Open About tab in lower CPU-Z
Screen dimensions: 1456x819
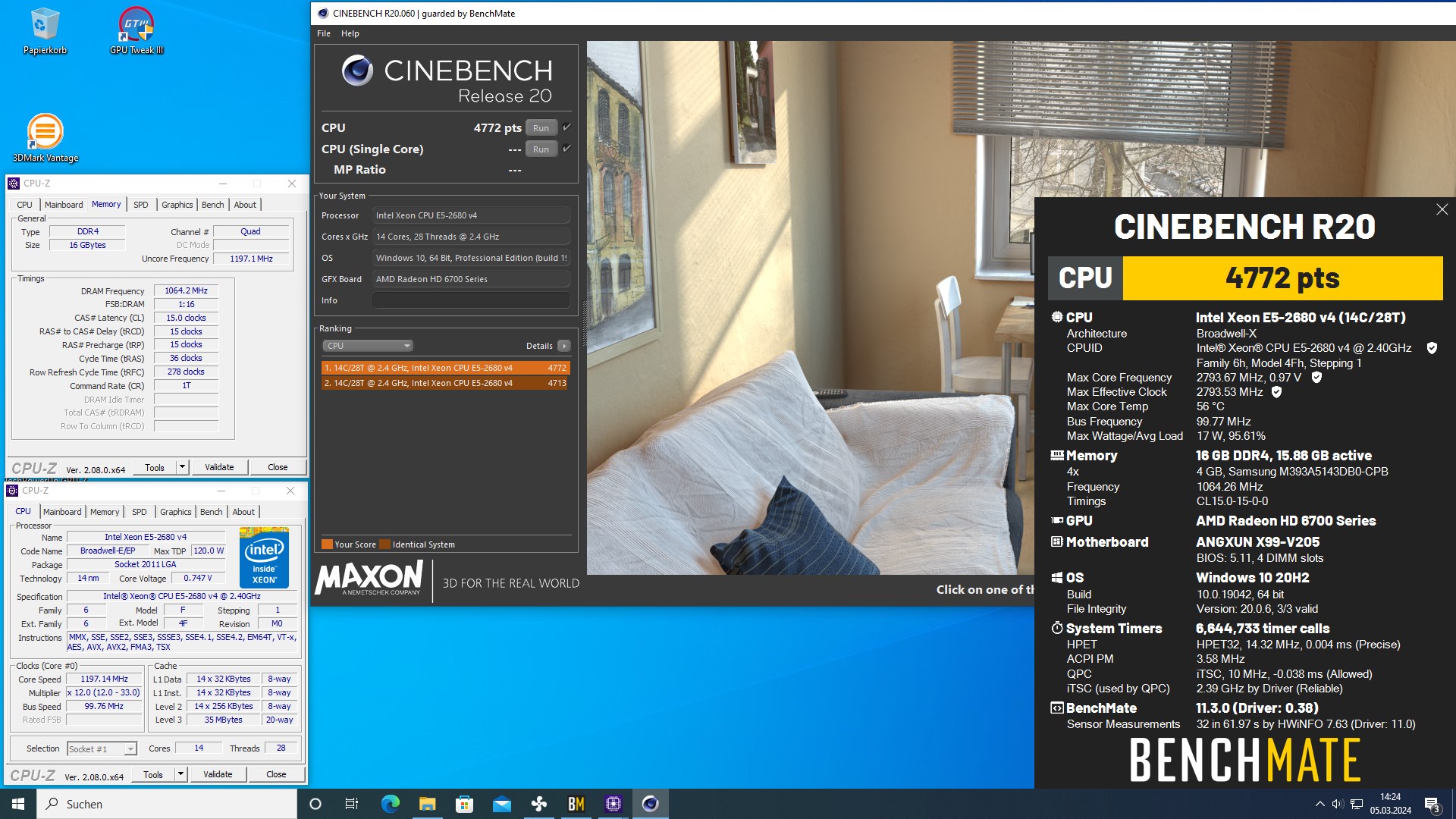pyautogui.click(x=243, y=512)
